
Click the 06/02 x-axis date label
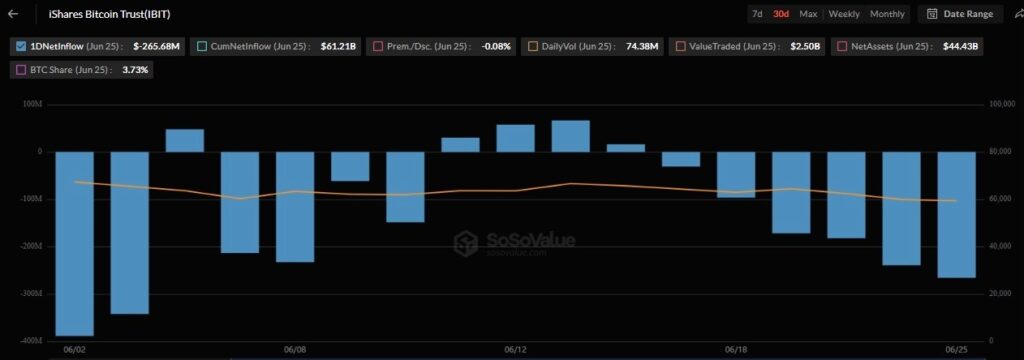(74, 350)
